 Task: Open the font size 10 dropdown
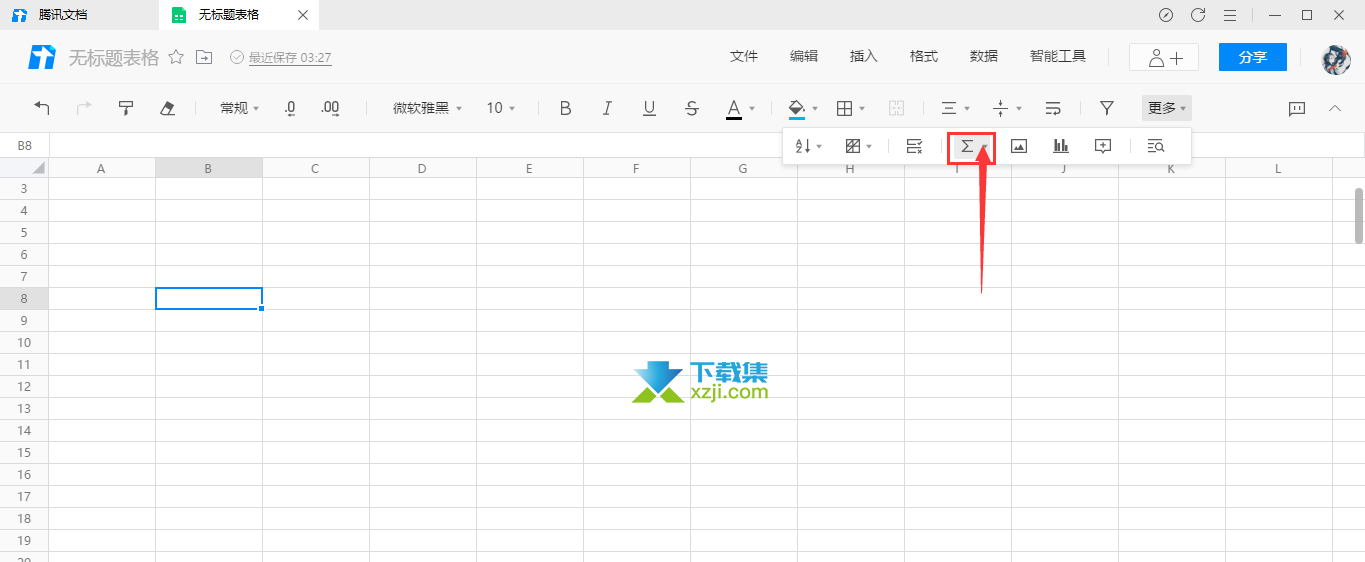[x=501, y=108]
